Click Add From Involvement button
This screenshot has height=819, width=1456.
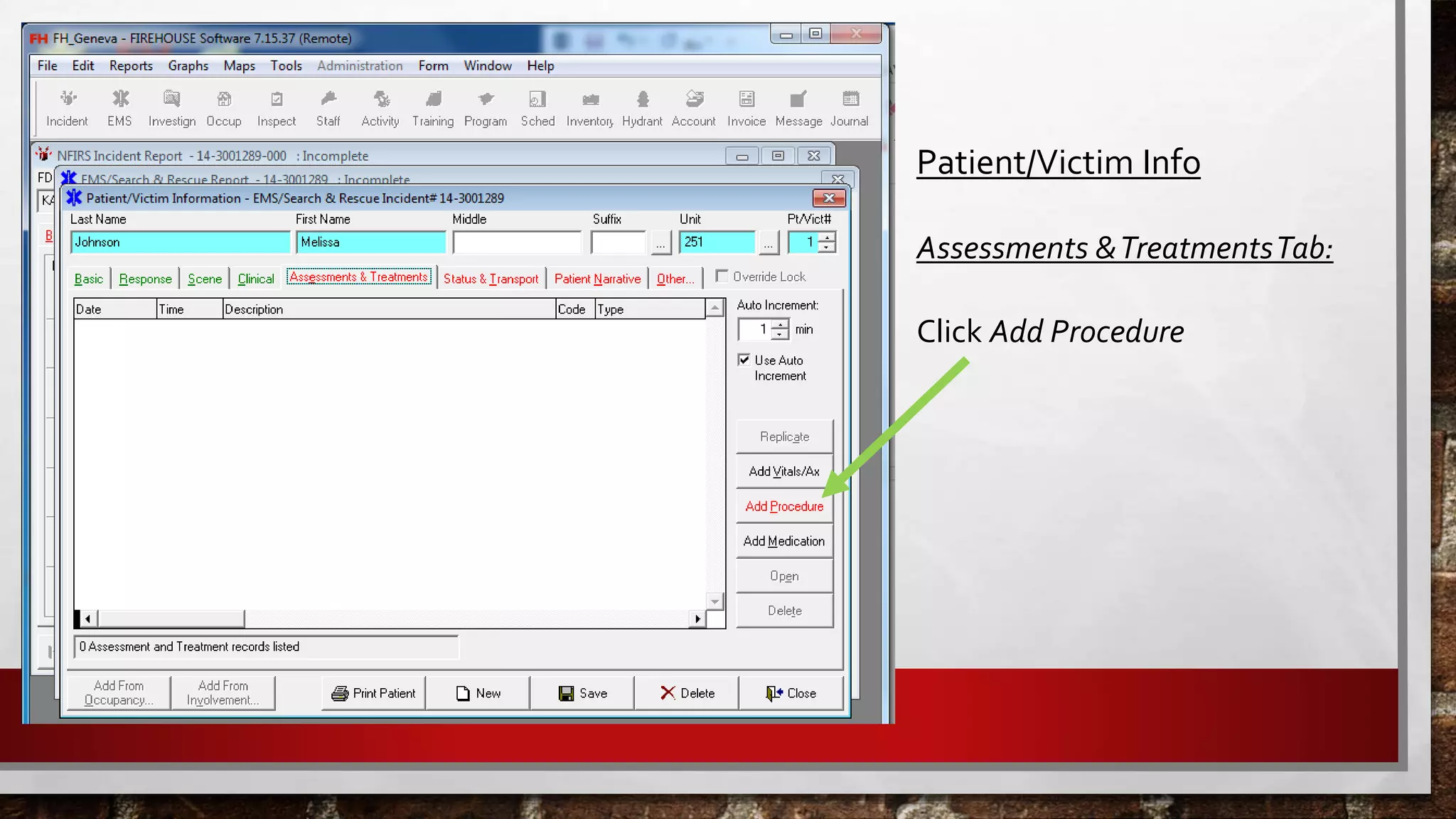[223, 693]
